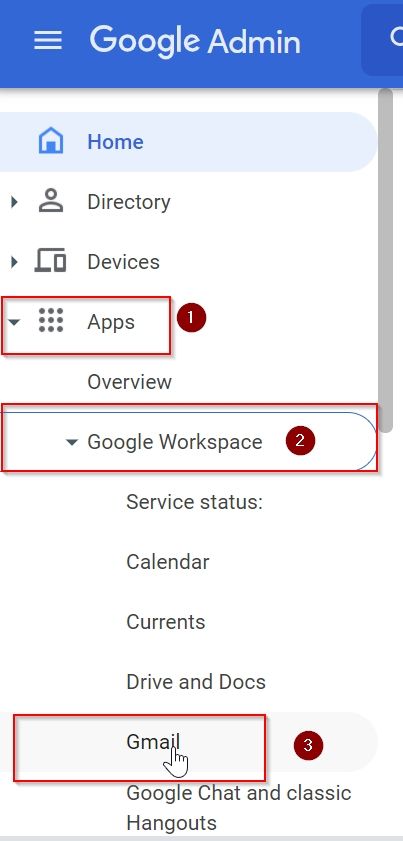Select Currents in Workspace list
This screenshot has width=403, height=841.
[165, 622]
